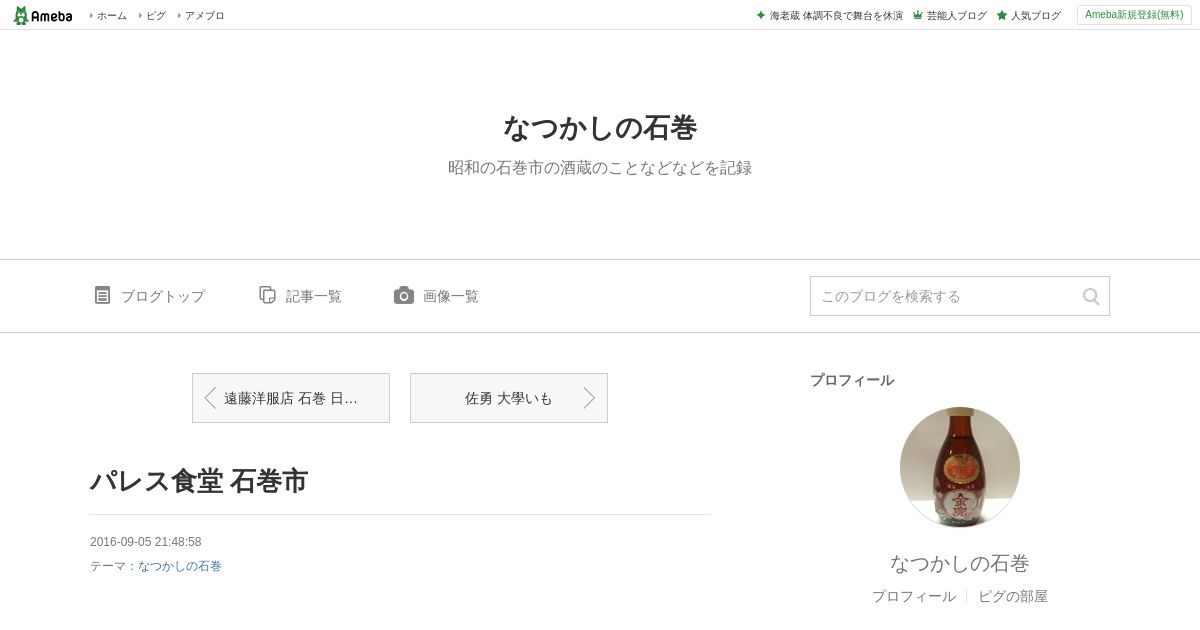Screen dimensions: 1200x630
Task: Go to next post 佐勇 大學いも
Action: coord(509,398)
